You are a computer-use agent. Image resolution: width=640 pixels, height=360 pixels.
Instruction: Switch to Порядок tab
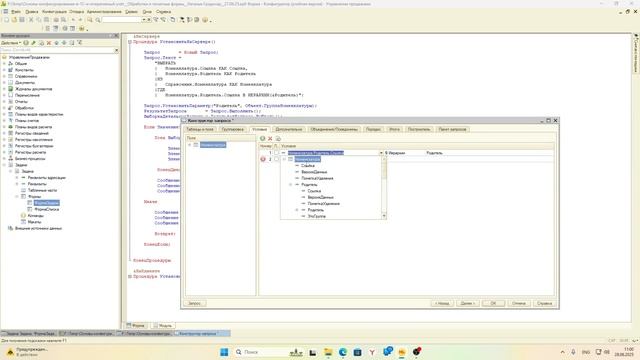pos(373,129)
